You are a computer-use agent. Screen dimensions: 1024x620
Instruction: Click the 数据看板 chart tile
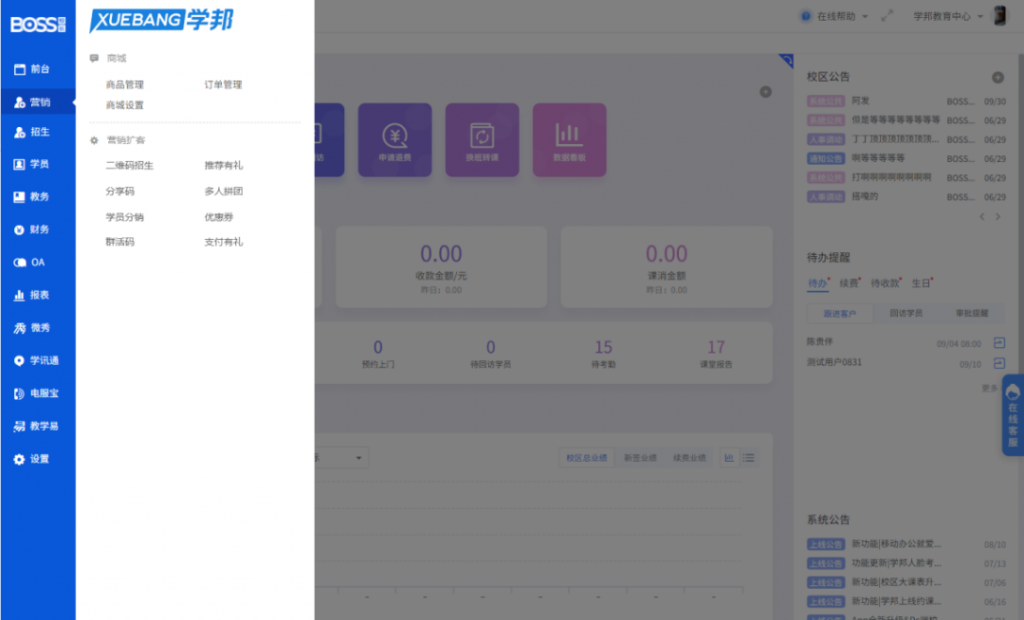coord(569,140)
